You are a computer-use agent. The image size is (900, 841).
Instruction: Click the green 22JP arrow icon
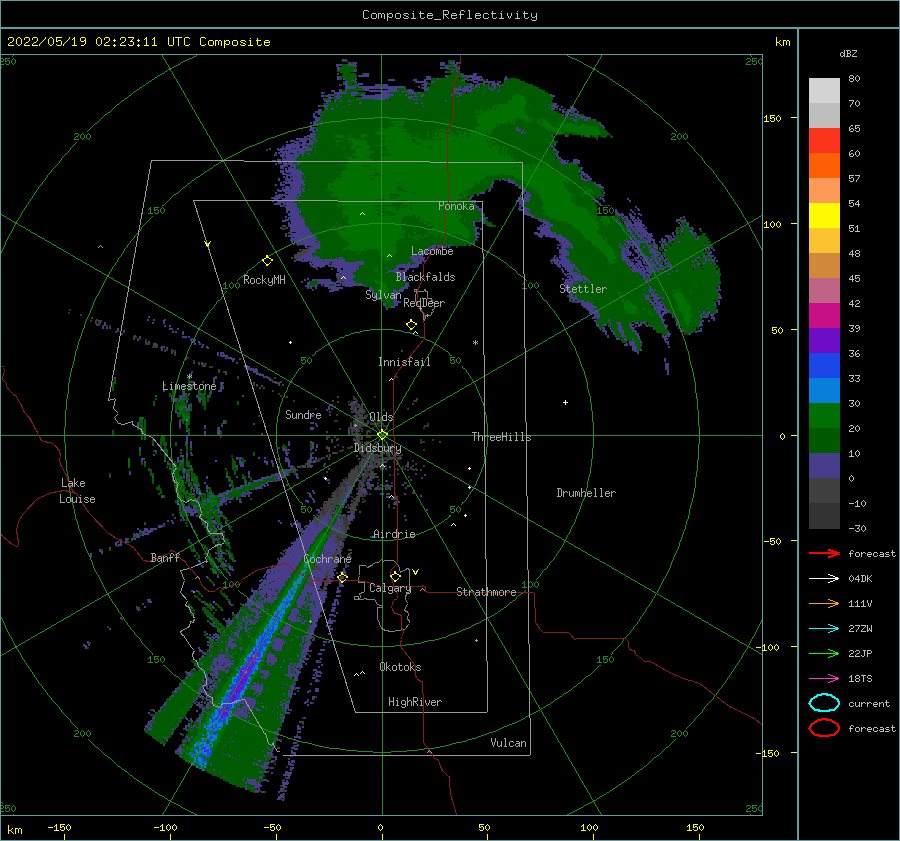coord(824,653)
